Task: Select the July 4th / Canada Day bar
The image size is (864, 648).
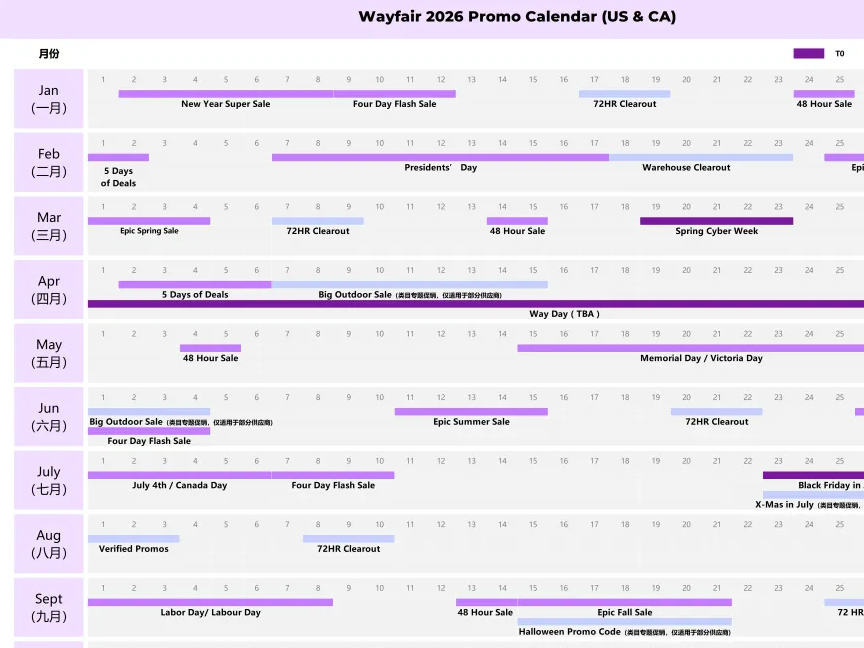Action: click(179, 475)
